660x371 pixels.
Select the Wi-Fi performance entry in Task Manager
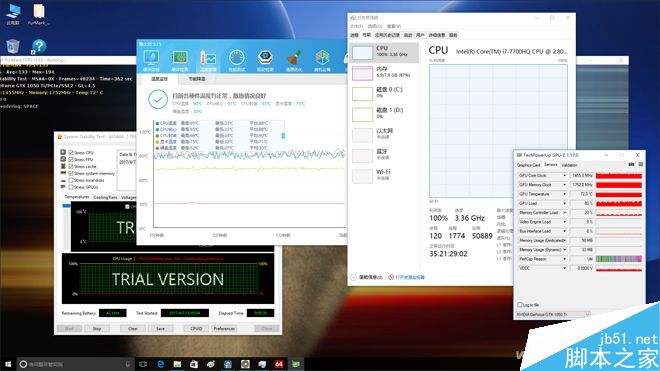[384, 176]
